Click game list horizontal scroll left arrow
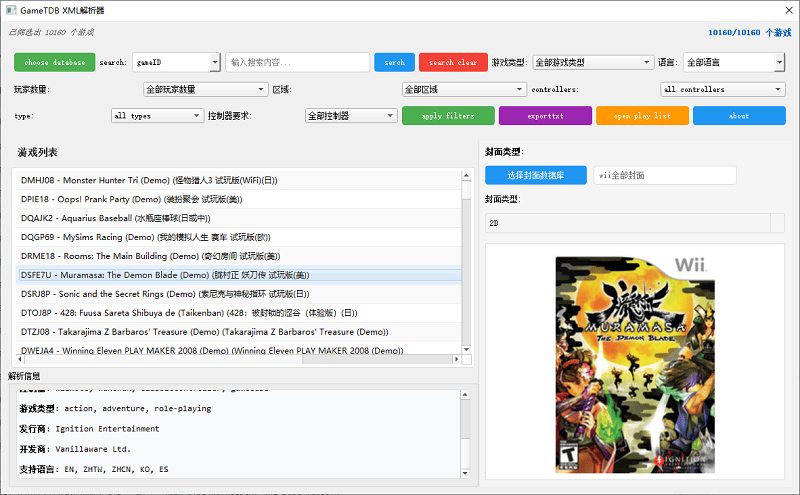Viewport: 800px width, 495px height. (x=20, y=359)
